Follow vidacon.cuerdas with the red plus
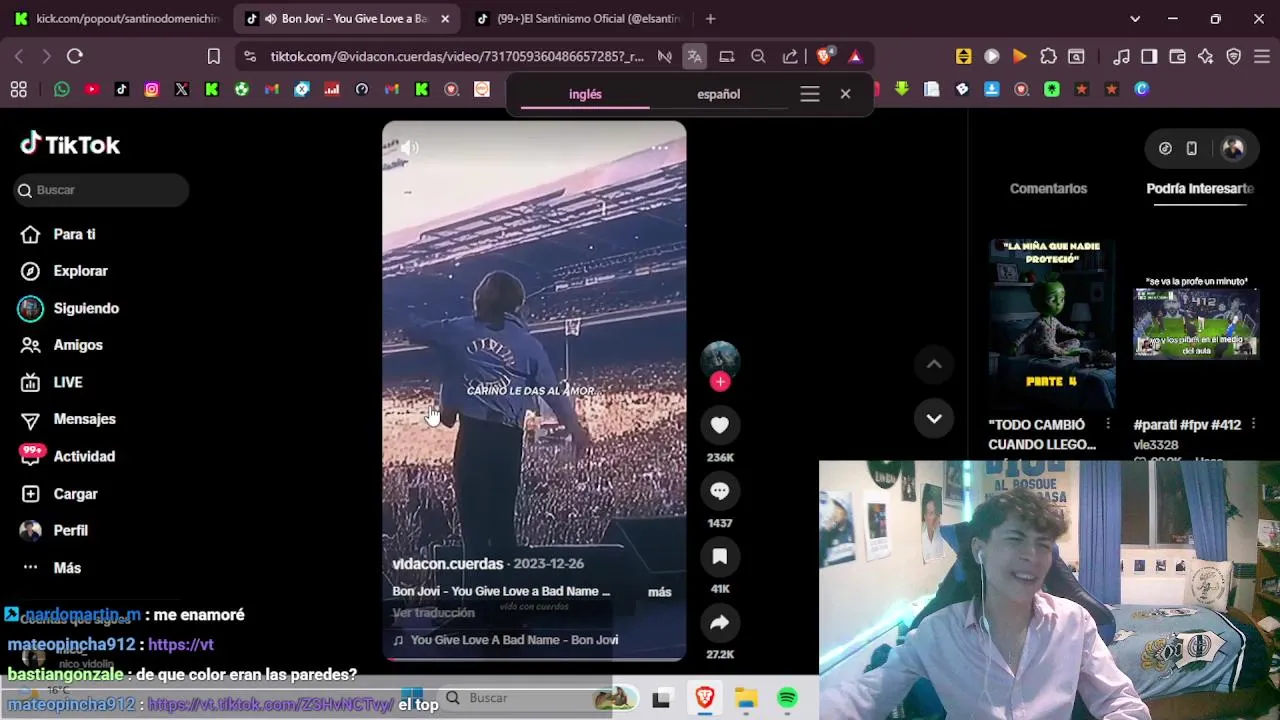The height and width of the screenshot is (720, 1280). (x=720, y=381)
